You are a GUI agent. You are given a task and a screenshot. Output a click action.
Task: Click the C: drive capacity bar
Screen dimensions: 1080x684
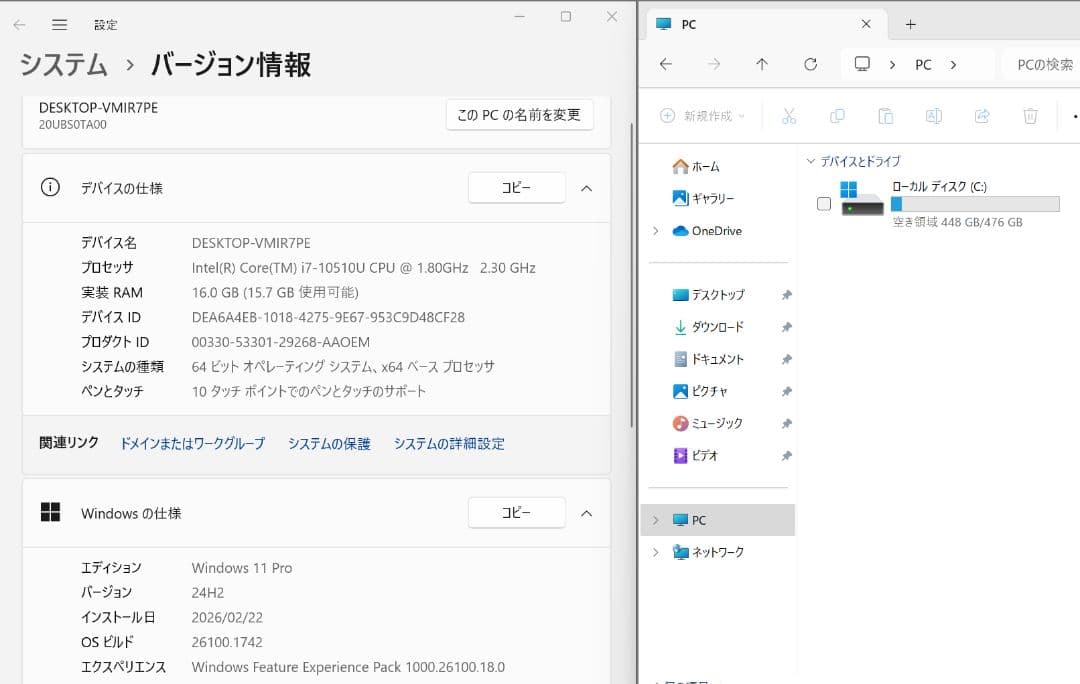pos(975,204)
